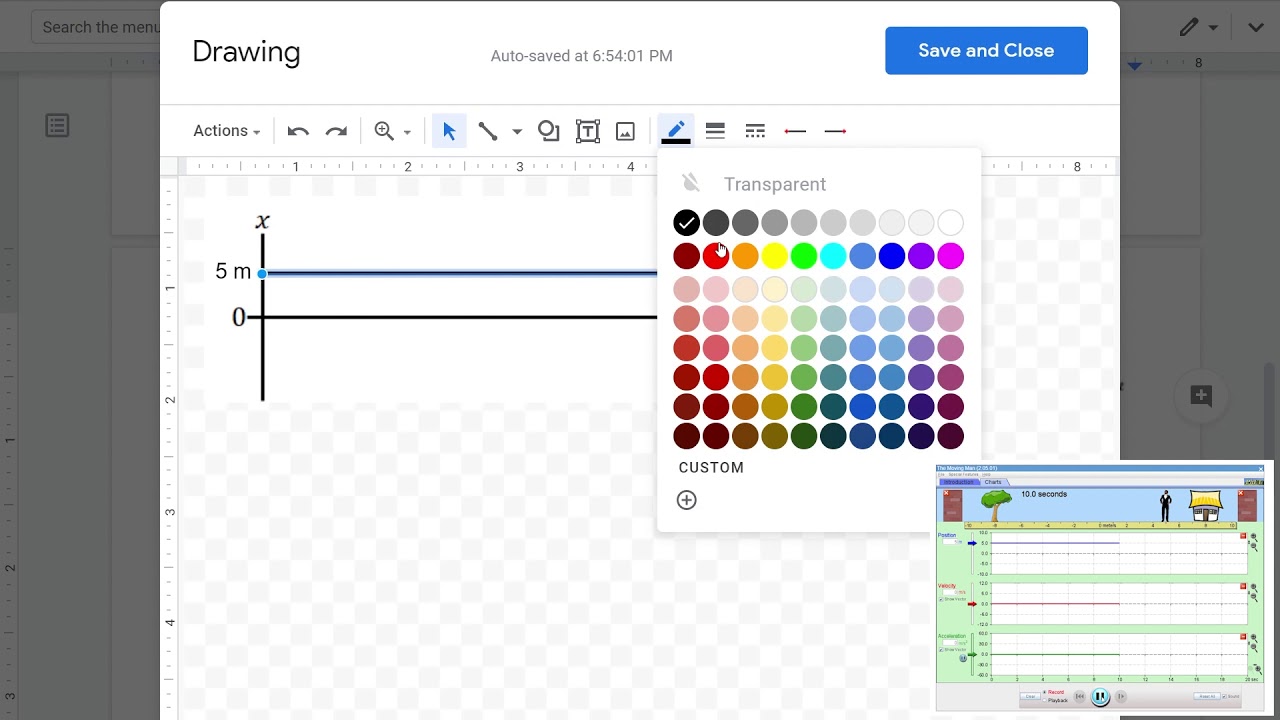Expand the zoom dropdown arrow

(x=407, y=132)
